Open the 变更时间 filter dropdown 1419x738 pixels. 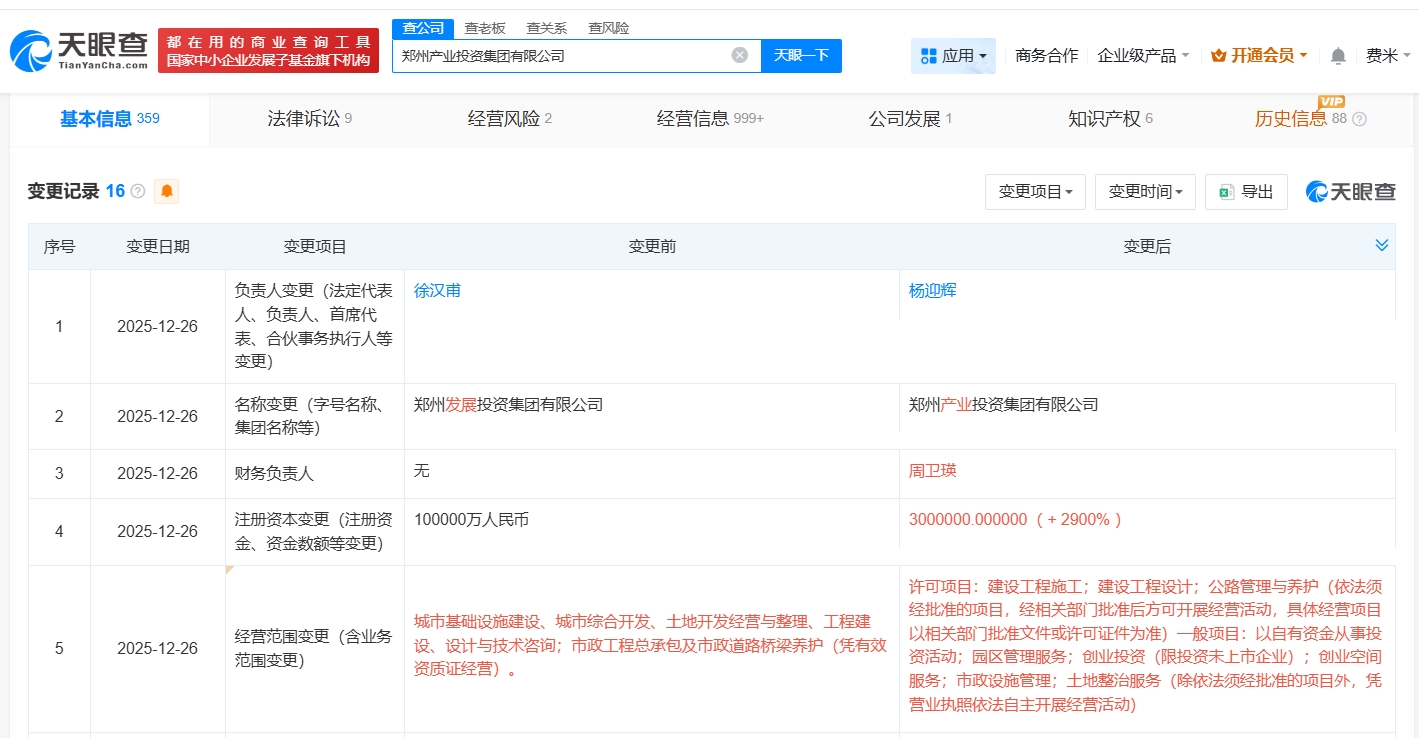(1145, 192)
